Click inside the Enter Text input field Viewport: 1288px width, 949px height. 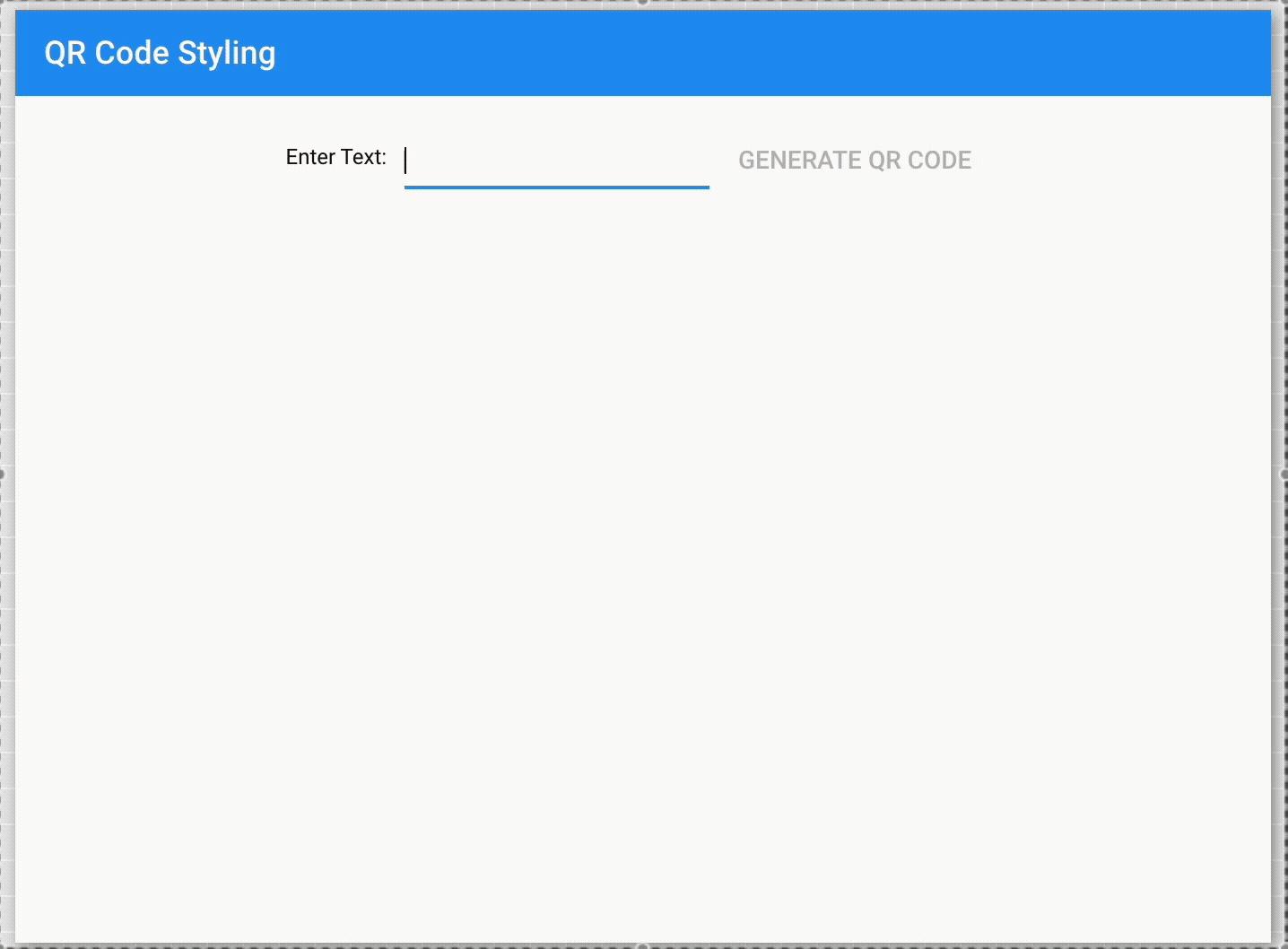(556, 161)
